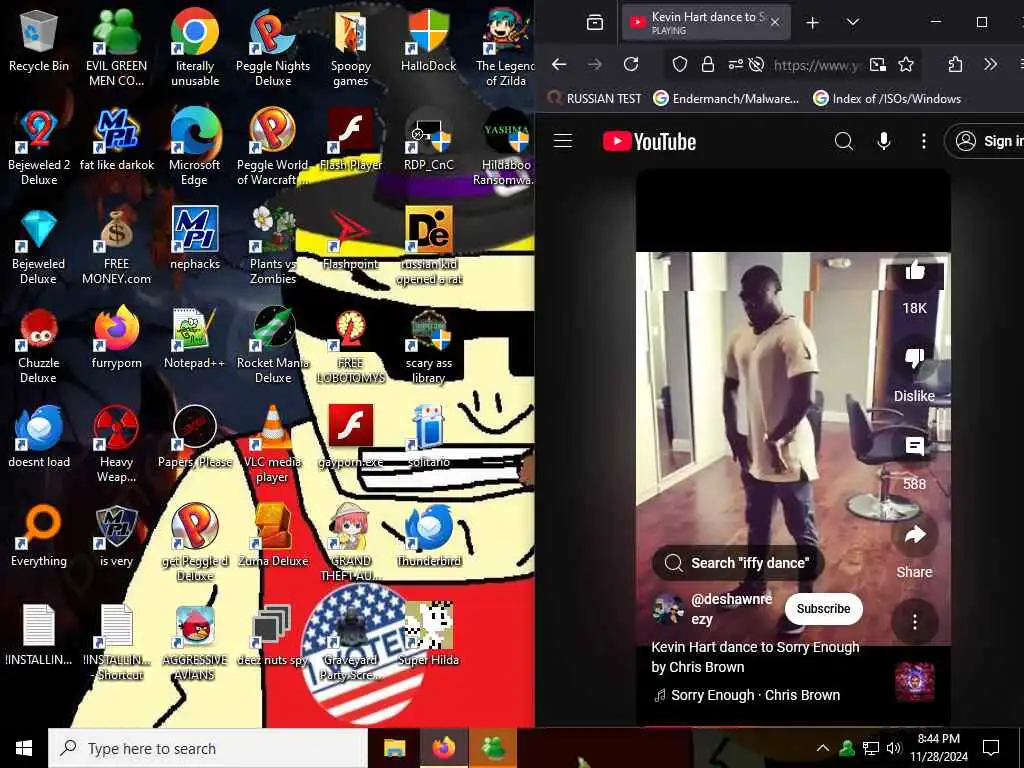This screenshot has width=1024, height=768.
Task: Open the Short's three-dot more actions
Action: pos(914,622)
